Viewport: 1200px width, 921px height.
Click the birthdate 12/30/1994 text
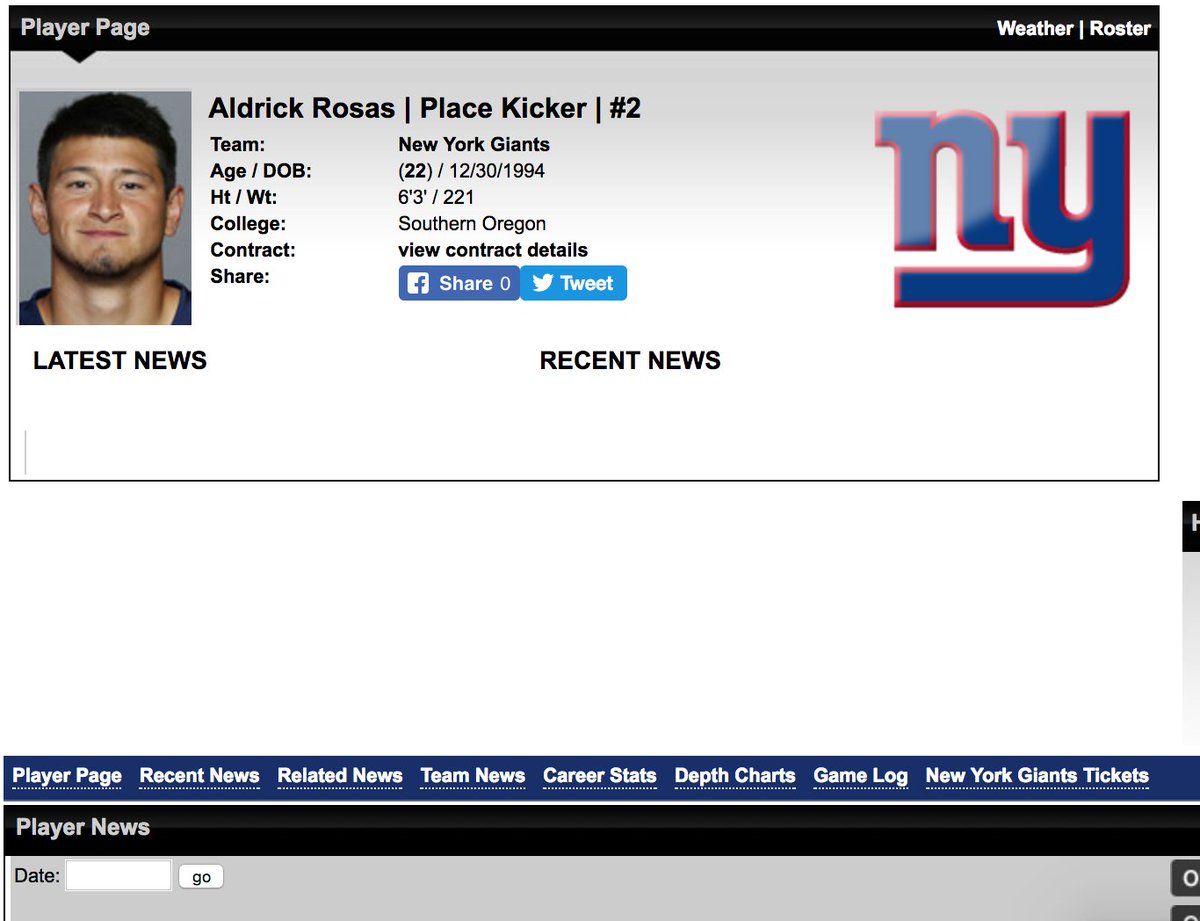coord(497,171)
